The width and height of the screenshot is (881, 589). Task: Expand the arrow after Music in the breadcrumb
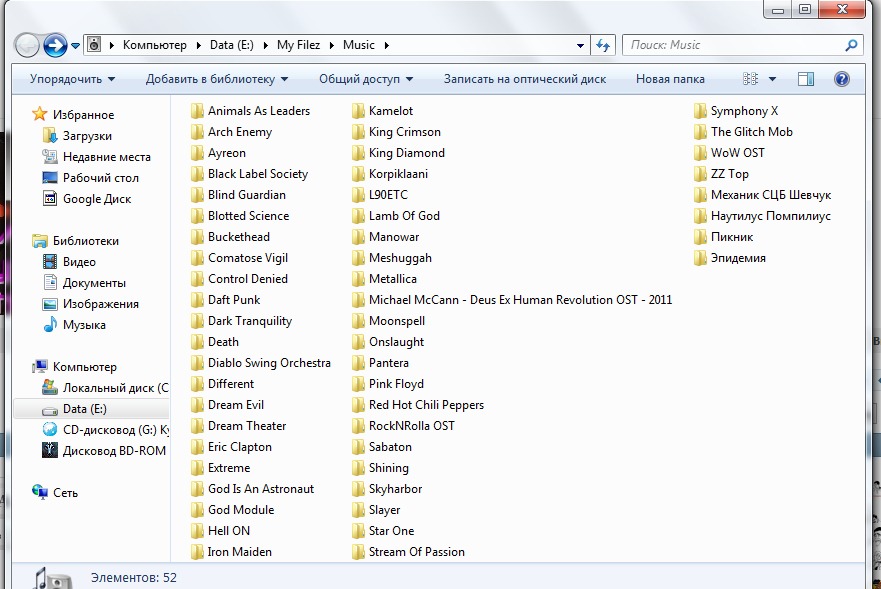pyautogui.click(x=387, y=46)
